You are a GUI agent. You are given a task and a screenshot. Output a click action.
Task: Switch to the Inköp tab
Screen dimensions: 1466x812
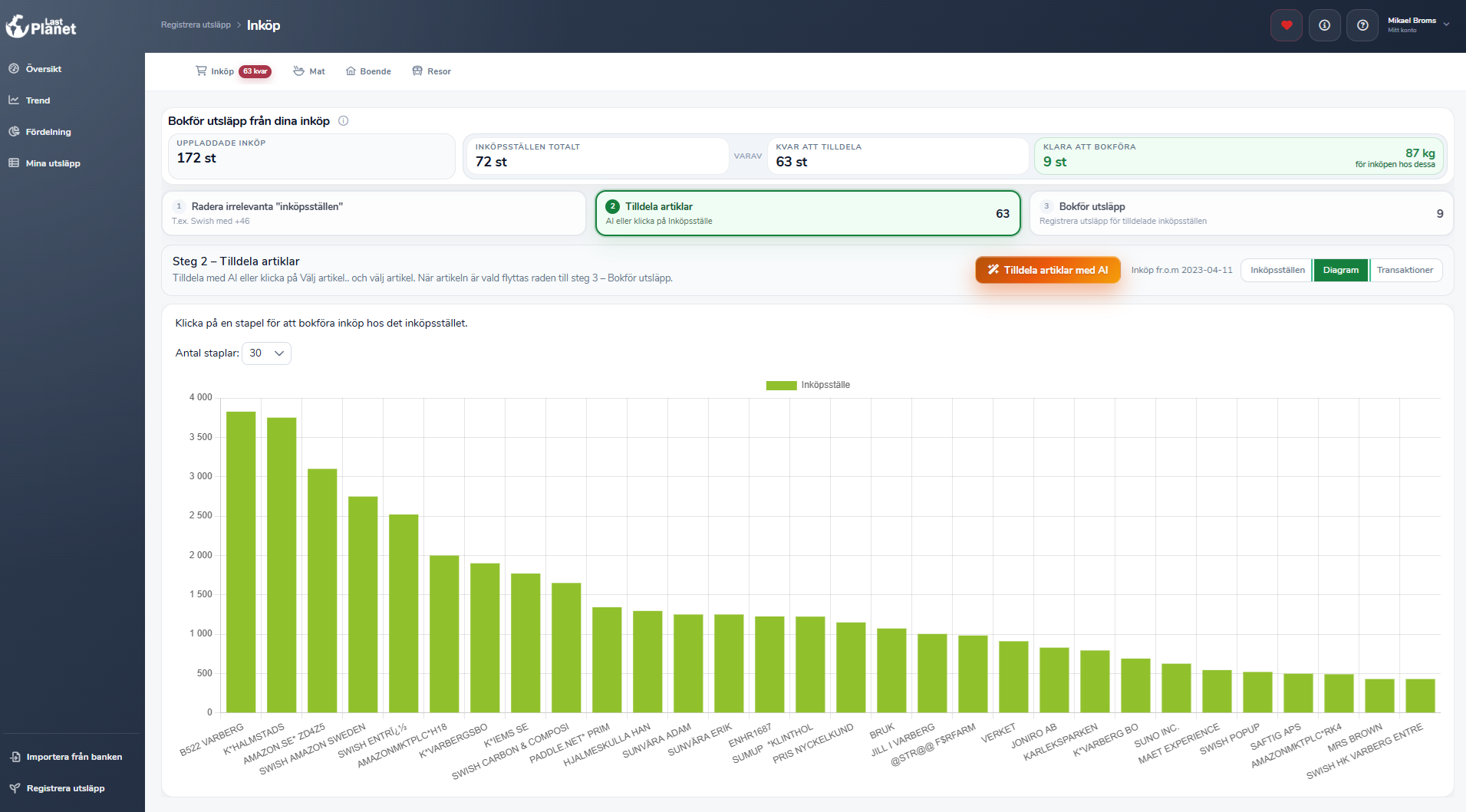[233, 71]
